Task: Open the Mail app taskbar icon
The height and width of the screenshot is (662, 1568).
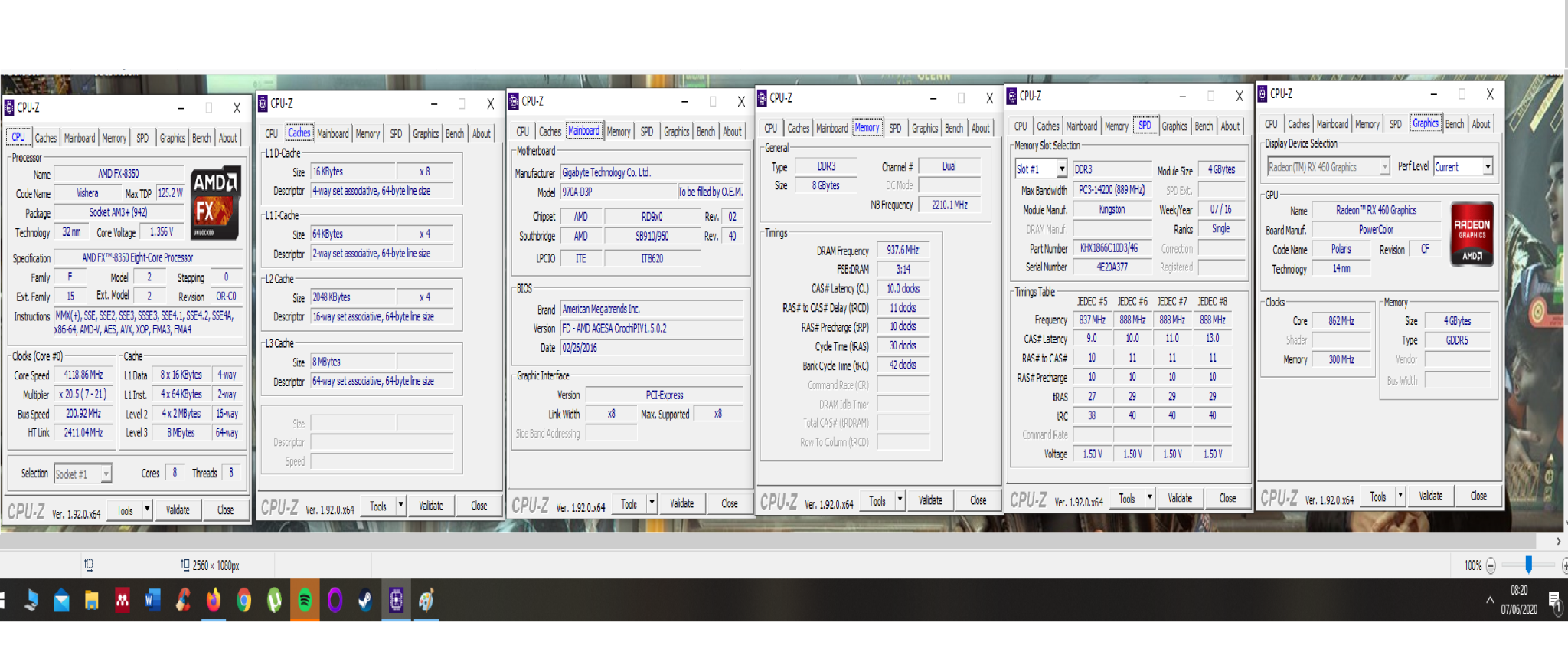Action: click(x=61, y=601)
